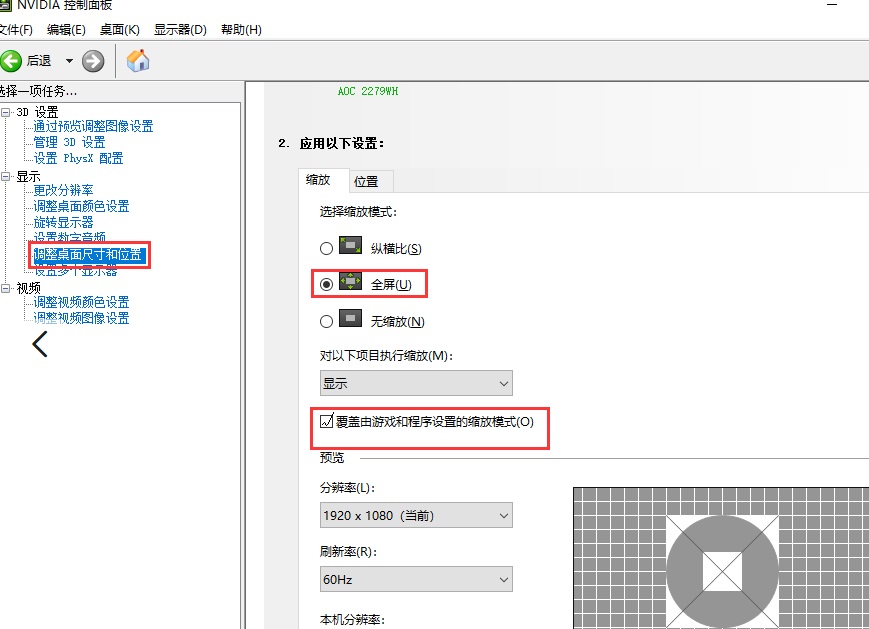Switch to the 位置 tab
869x629 pixels.
(x=366, y=180)
